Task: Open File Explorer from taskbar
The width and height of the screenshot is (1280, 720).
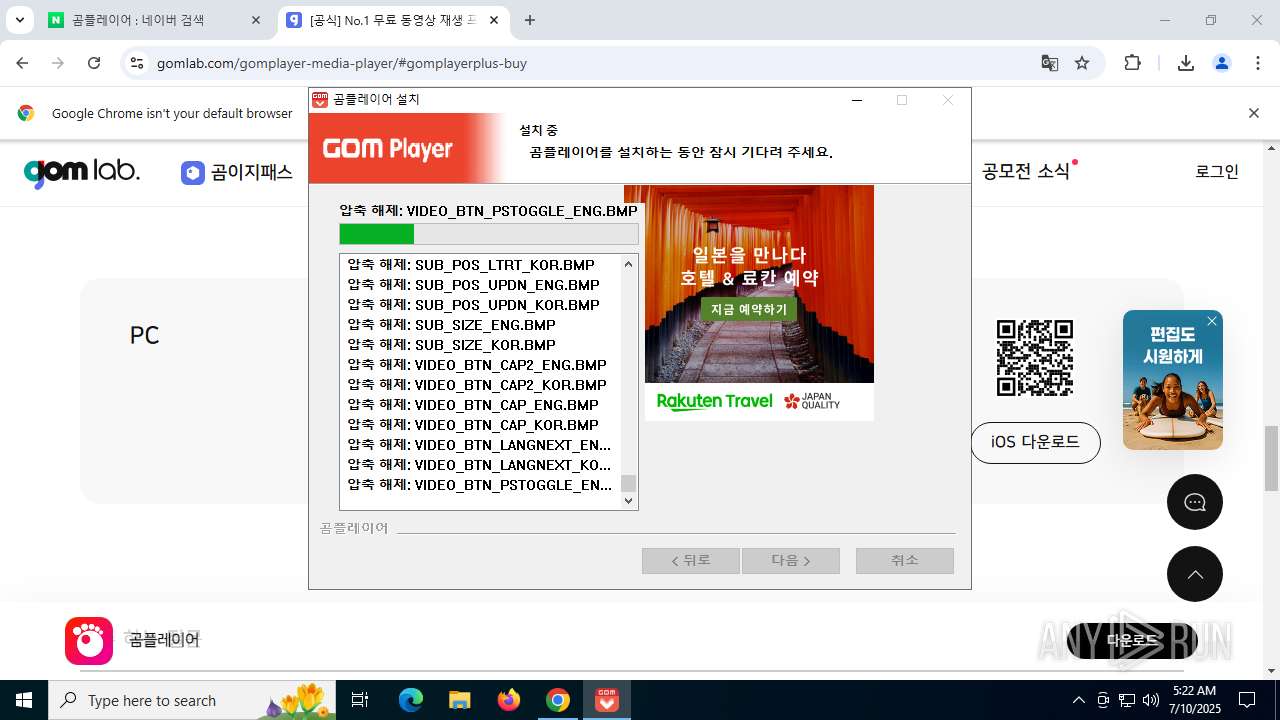Action: 460,700
